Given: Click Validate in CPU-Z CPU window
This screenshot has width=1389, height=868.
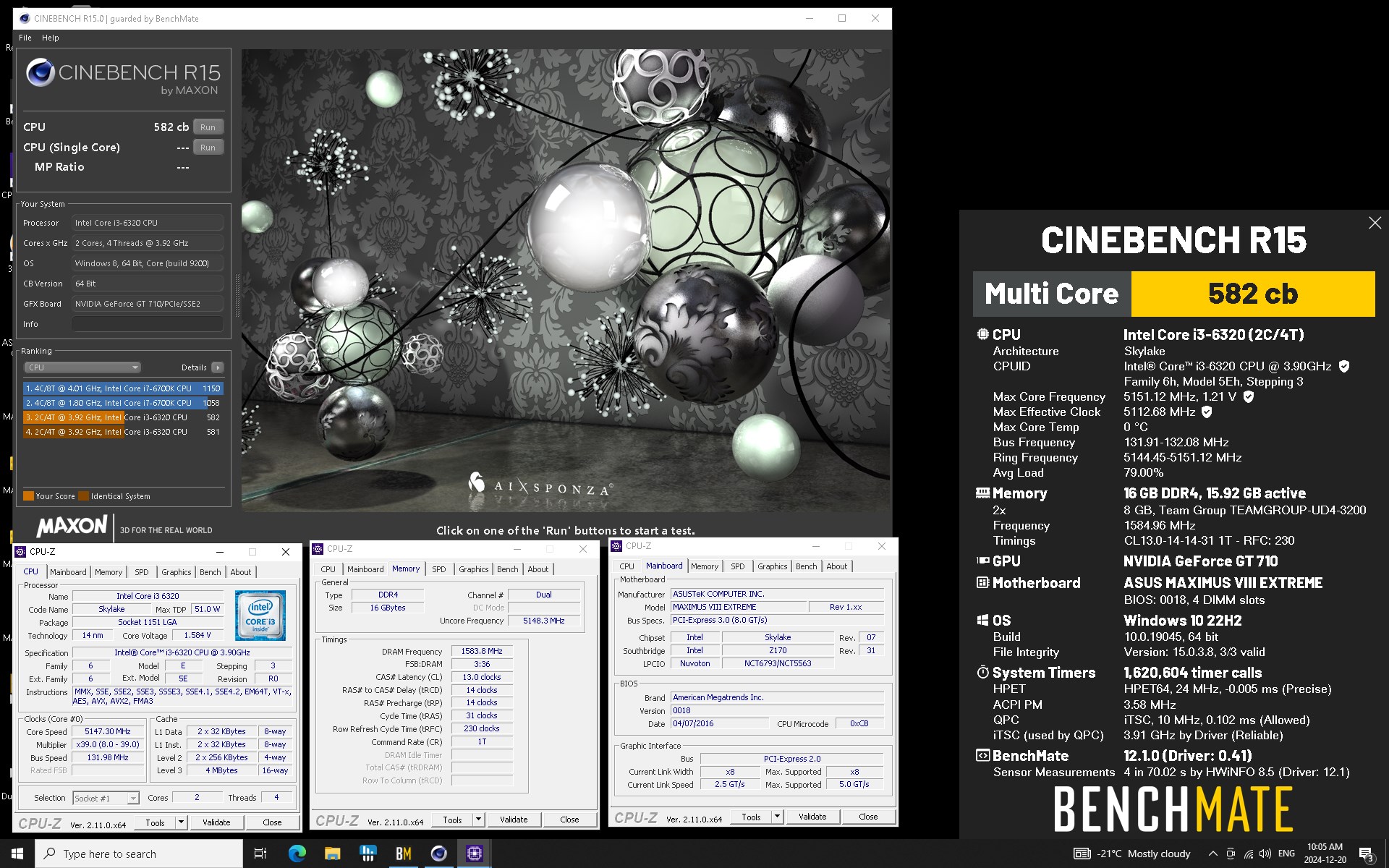Looking at the screenshot, I should point(216,822).
